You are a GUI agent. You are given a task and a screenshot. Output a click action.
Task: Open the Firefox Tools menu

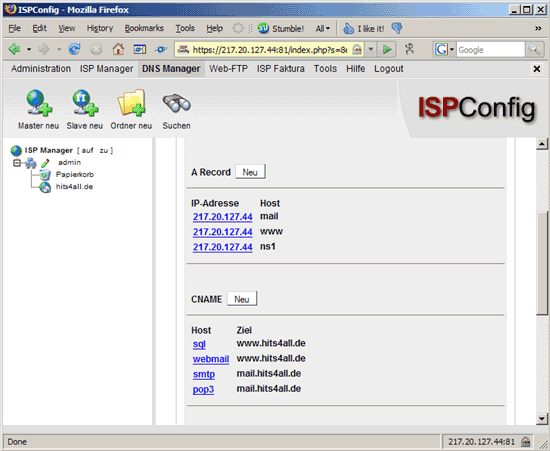[x=185, y=28]
